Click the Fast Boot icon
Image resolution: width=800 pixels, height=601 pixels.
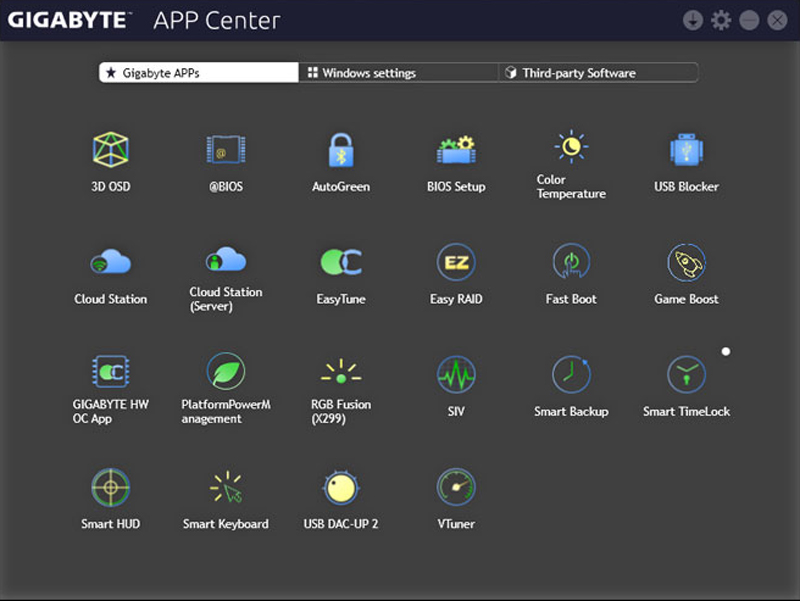571,262
